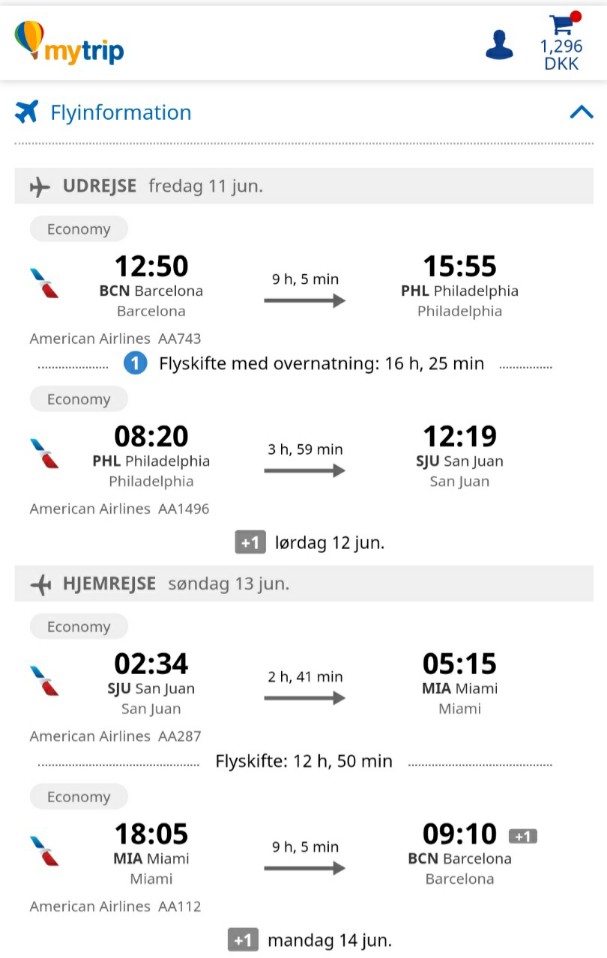
Task: Click the +1 badge beside 09:10 arrival
Action: (x=523, y=836)
